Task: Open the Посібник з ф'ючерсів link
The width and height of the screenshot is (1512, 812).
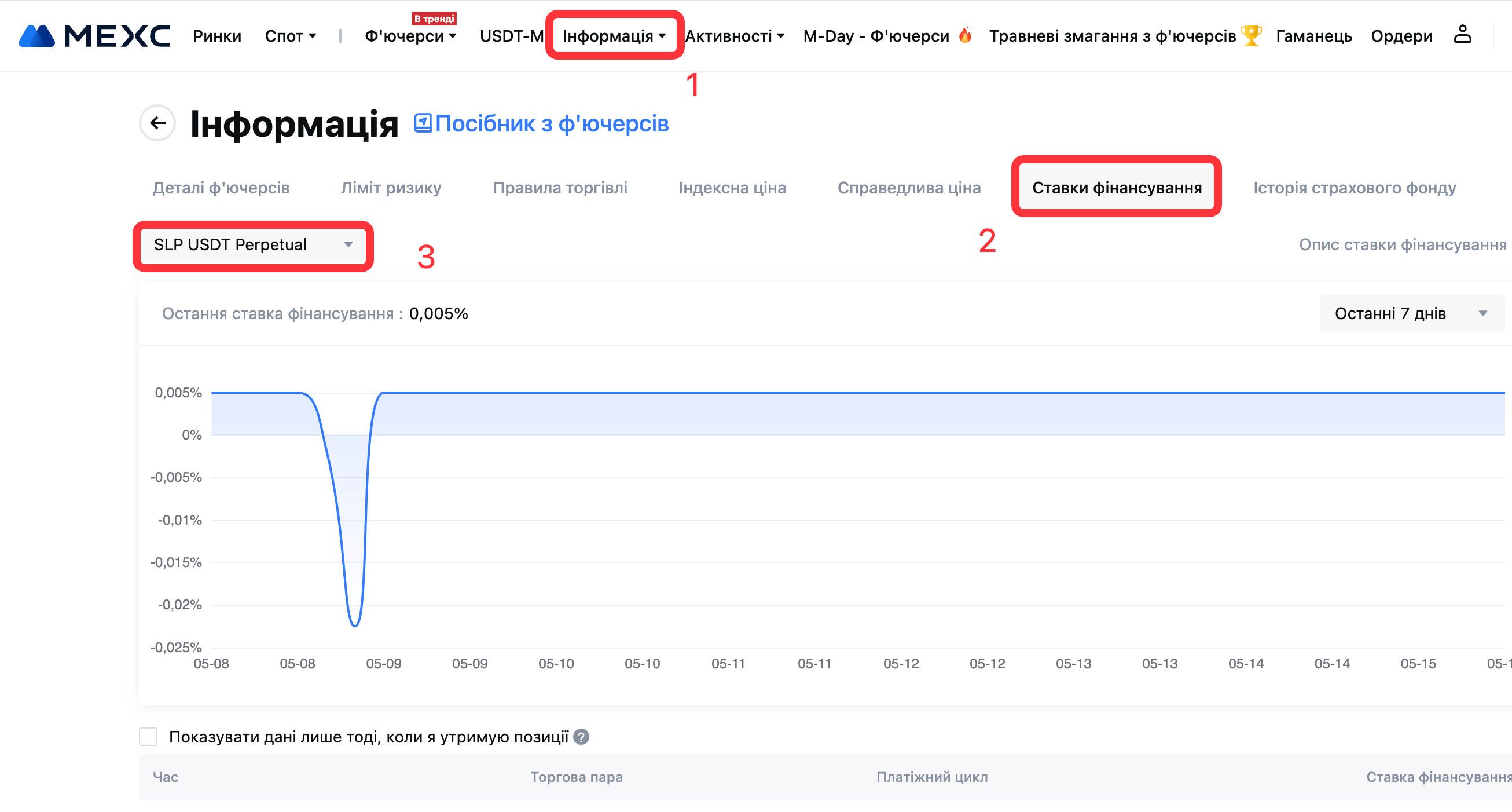Action: coord(551,124)
